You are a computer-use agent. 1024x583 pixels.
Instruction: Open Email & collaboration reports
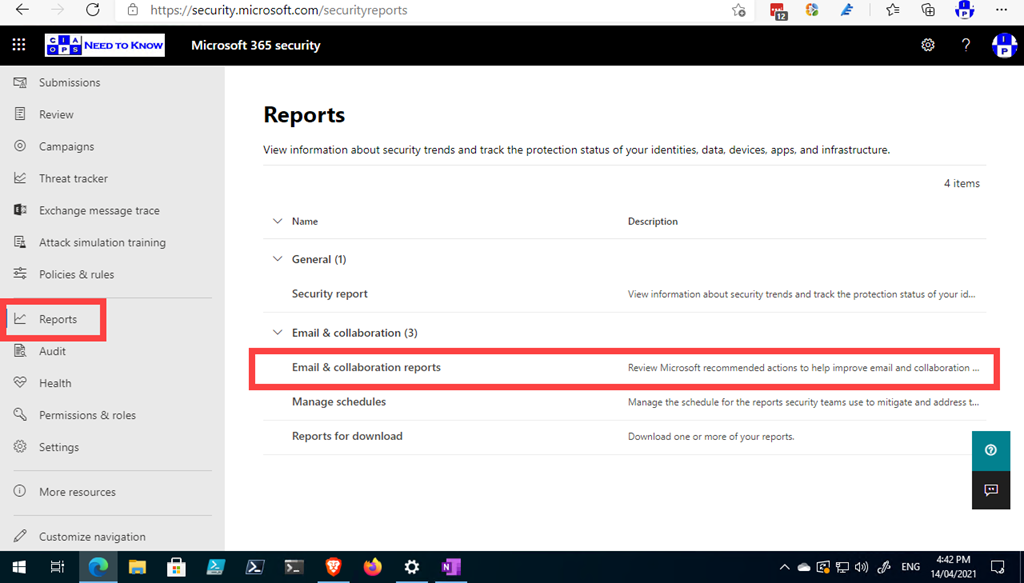(366, 368)
